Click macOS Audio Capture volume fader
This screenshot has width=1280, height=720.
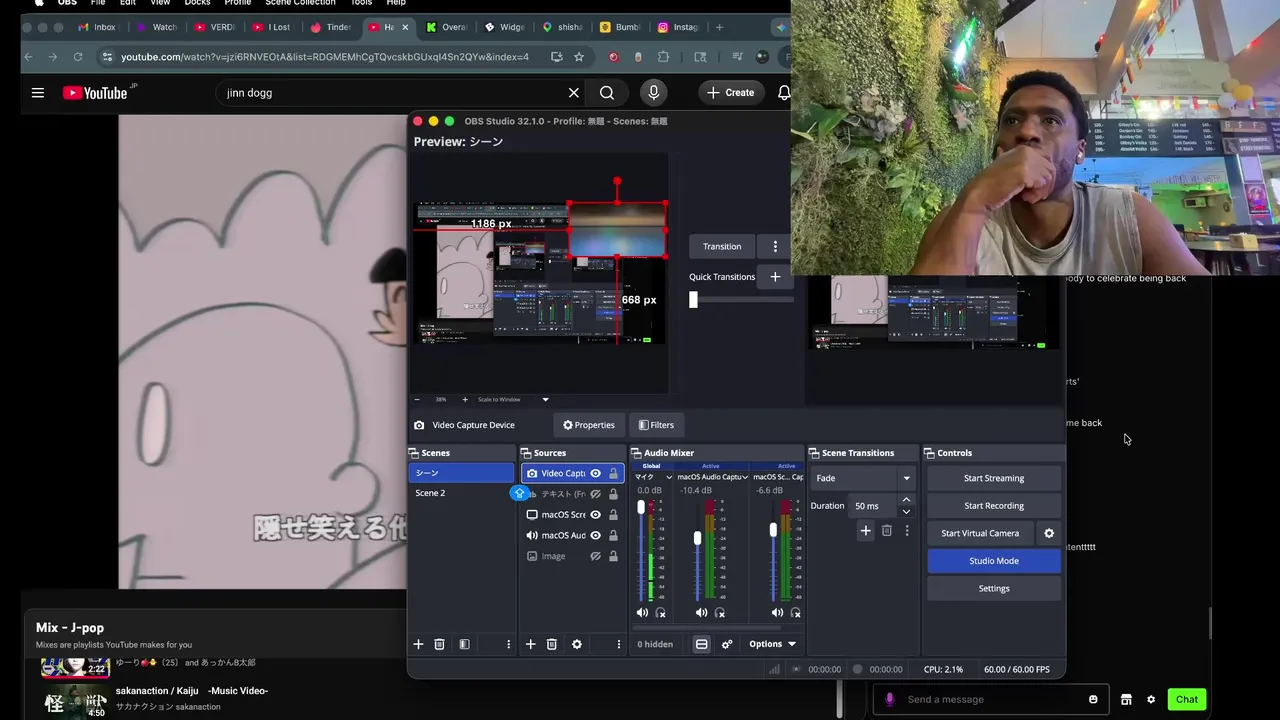click(697, 538)
